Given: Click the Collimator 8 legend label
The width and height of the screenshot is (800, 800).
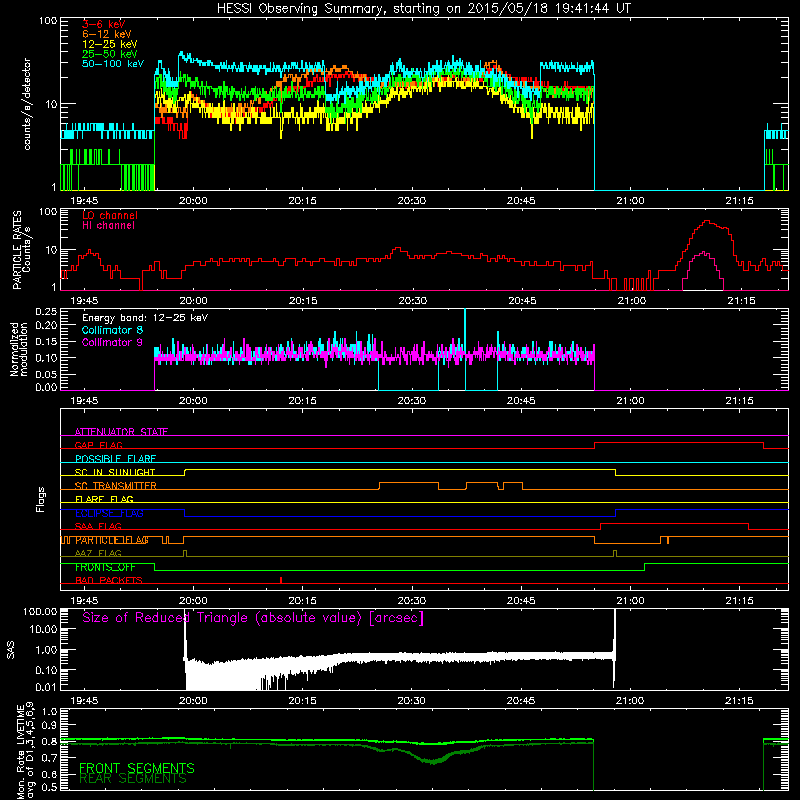Looking at the screenshot, I should [112, 330].
